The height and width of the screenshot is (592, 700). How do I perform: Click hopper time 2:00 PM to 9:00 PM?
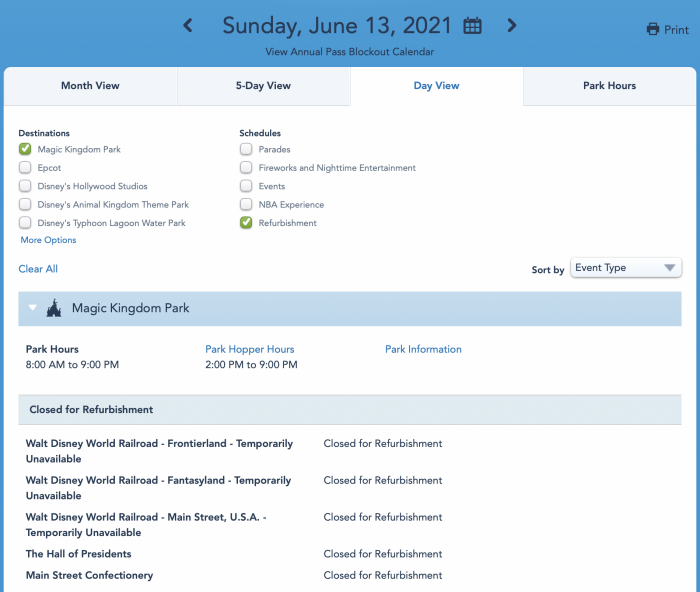(251, 365)
